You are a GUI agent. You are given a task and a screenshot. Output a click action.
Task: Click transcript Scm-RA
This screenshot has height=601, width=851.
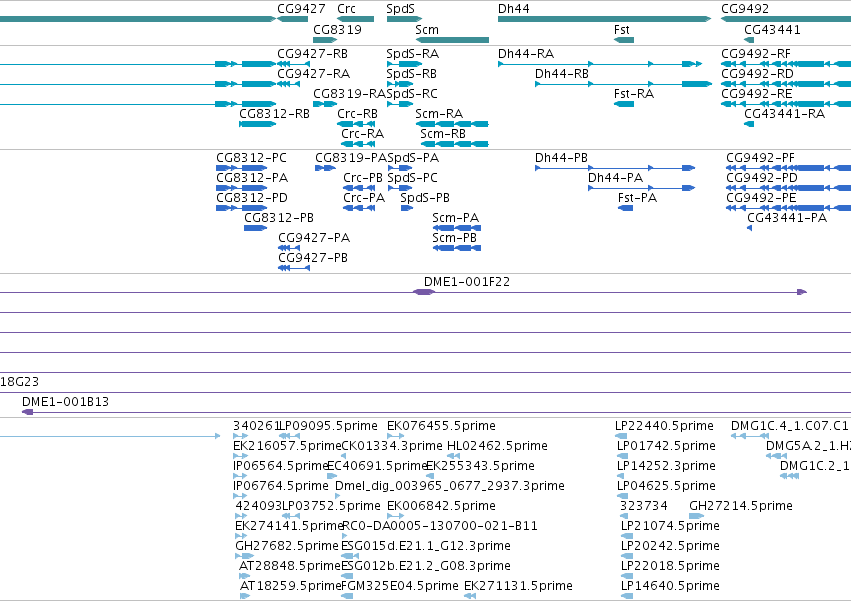(452, 124)
